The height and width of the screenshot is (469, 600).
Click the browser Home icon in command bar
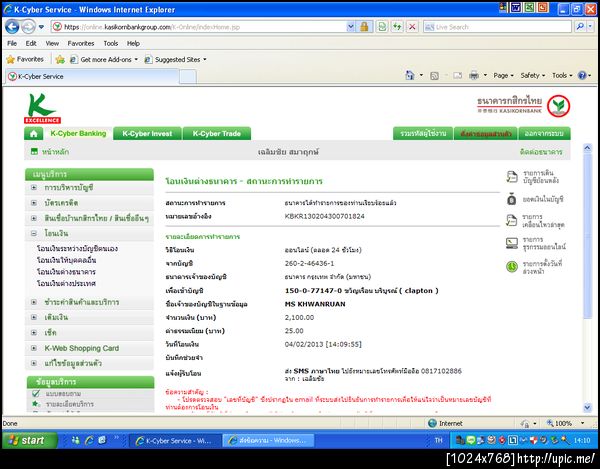[410, 75]
